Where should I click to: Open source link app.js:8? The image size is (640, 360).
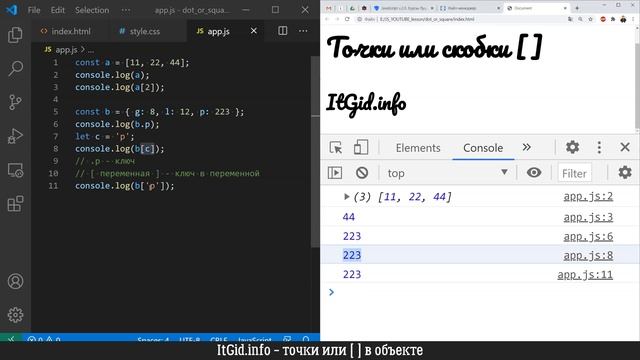(588, 256)
